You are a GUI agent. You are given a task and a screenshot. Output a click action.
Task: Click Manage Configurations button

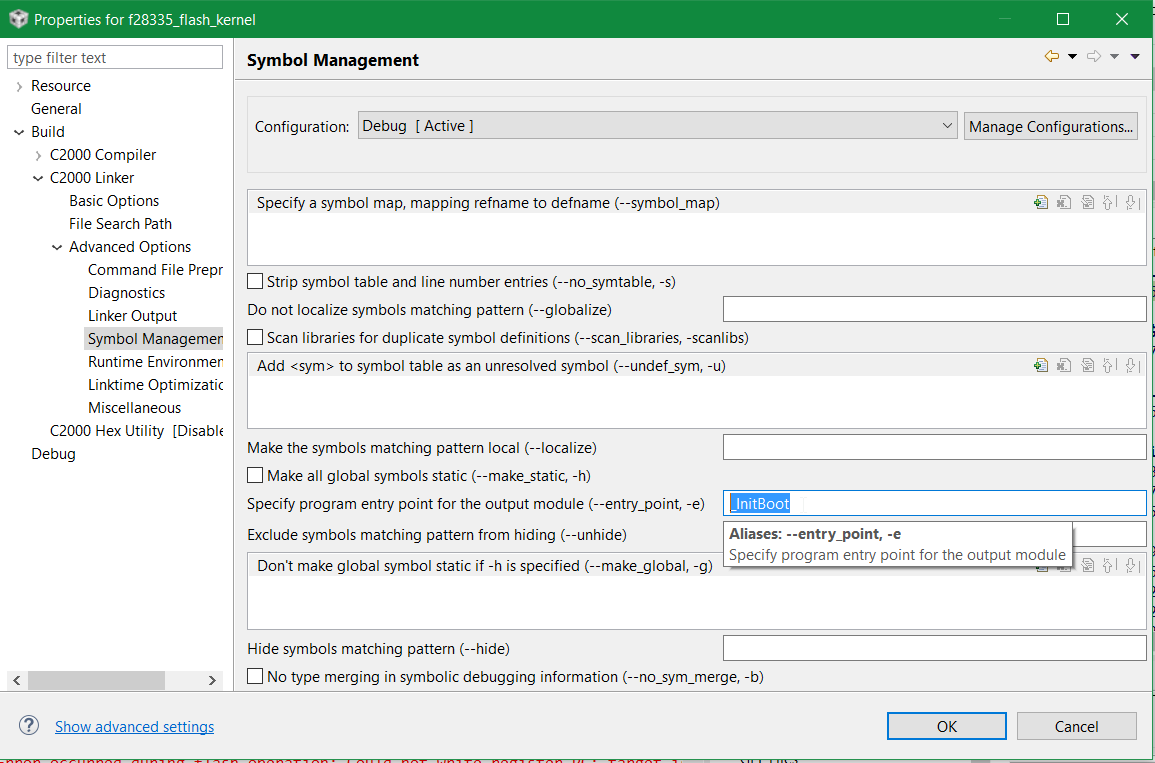(x=1050, y=126)
